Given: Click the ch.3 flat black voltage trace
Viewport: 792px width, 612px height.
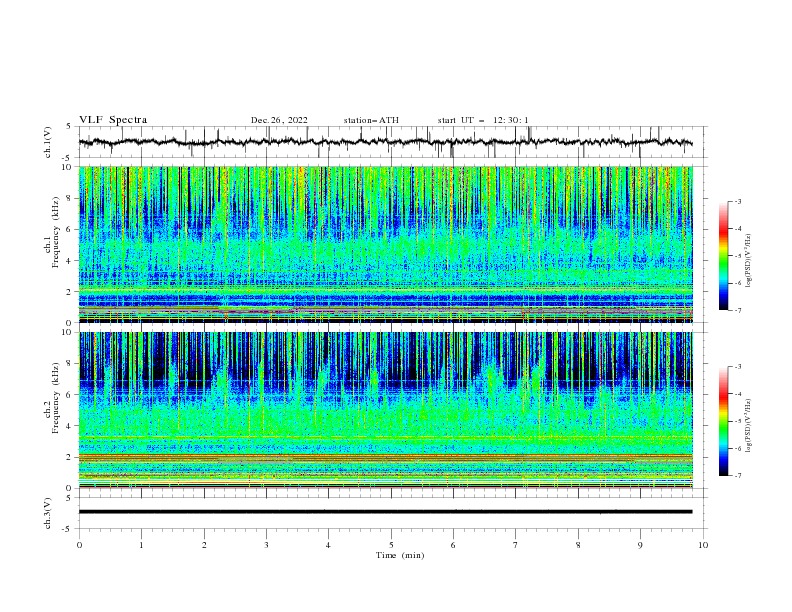Looking at the screenshot, I should pyautogui.click(x=385, y=512).
